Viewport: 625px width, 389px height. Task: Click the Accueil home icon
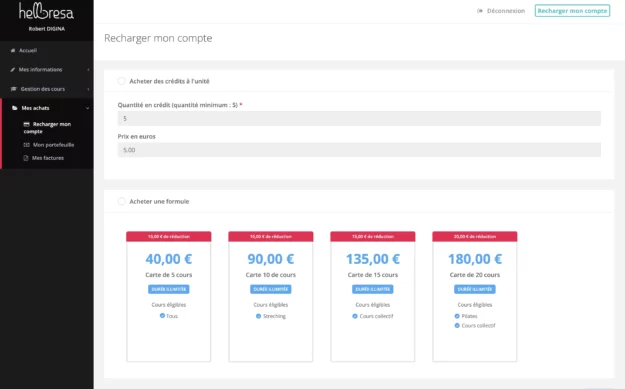coord(13,50)
